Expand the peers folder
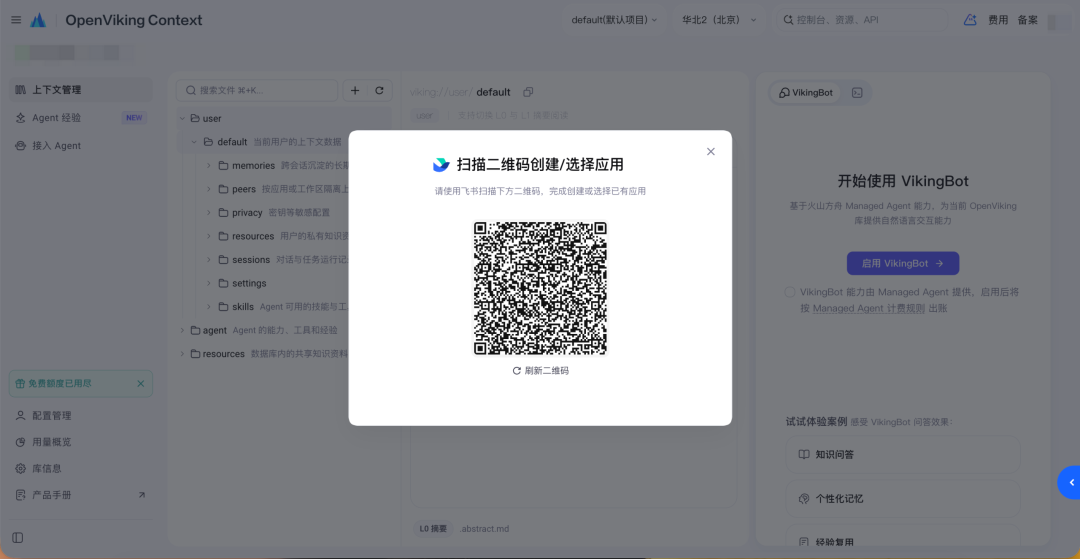This screenshot has height=559, width=1080. pyautogui.click(x=209, y=189)
